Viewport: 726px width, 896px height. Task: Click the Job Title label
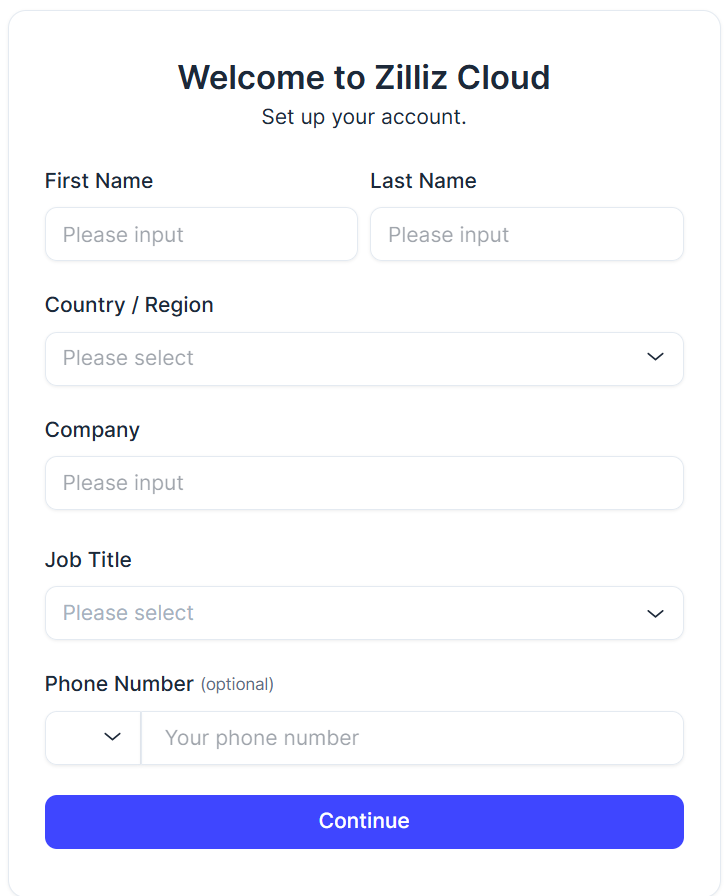click(88, 560)
